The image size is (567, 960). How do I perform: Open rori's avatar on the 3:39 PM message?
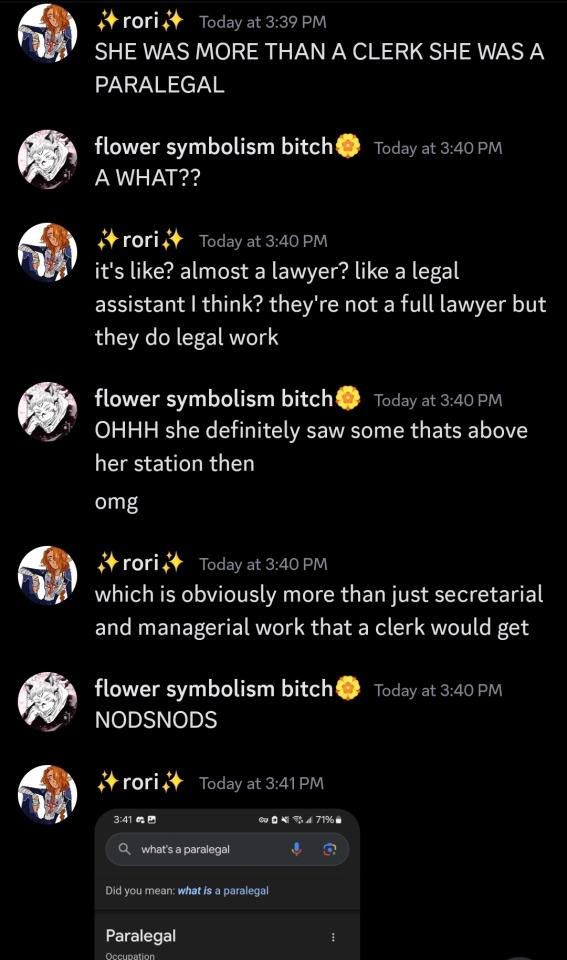click(x=48, y=32)
